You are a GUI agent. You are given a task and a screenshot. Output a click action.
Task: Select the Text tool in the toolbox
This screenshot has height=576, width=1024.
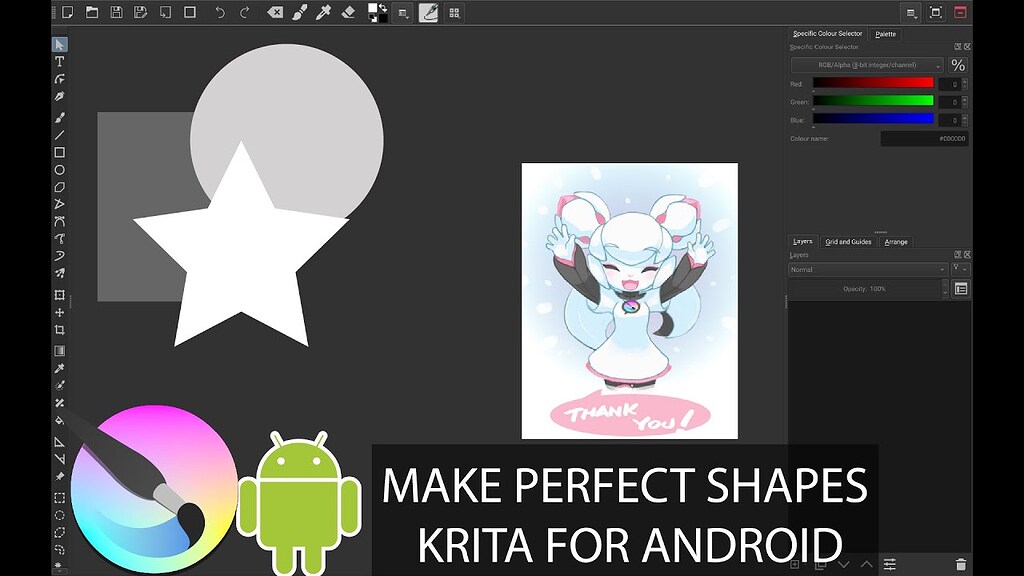pyautogui.click(x=60, y=62)
